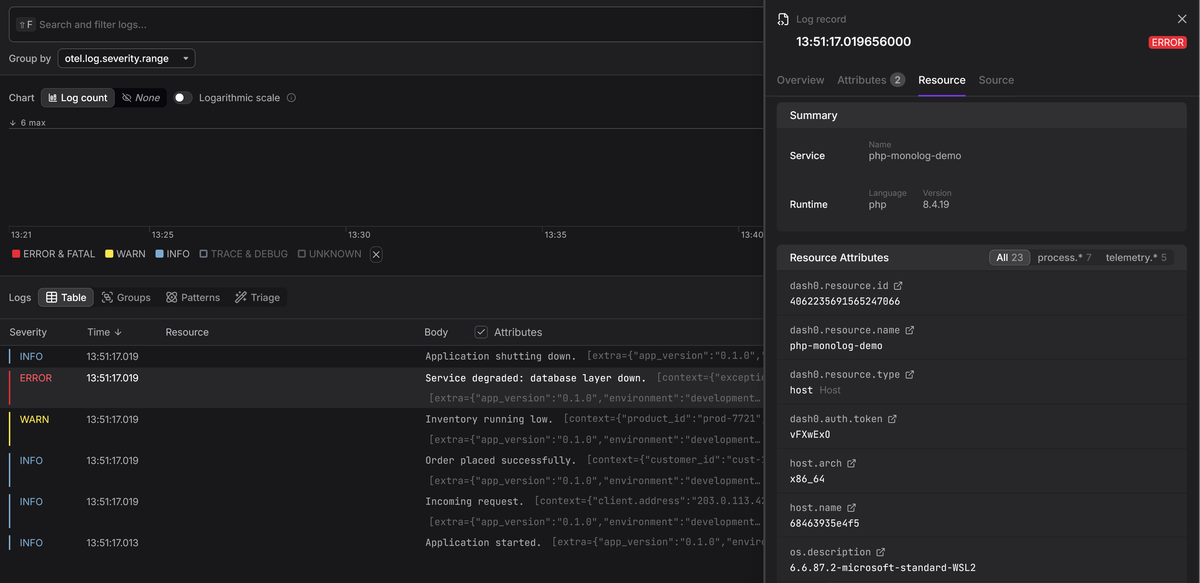This screenshot has height=583, width=1200.
Task: Open the Overview tab
Action: [x=800, y=80]
